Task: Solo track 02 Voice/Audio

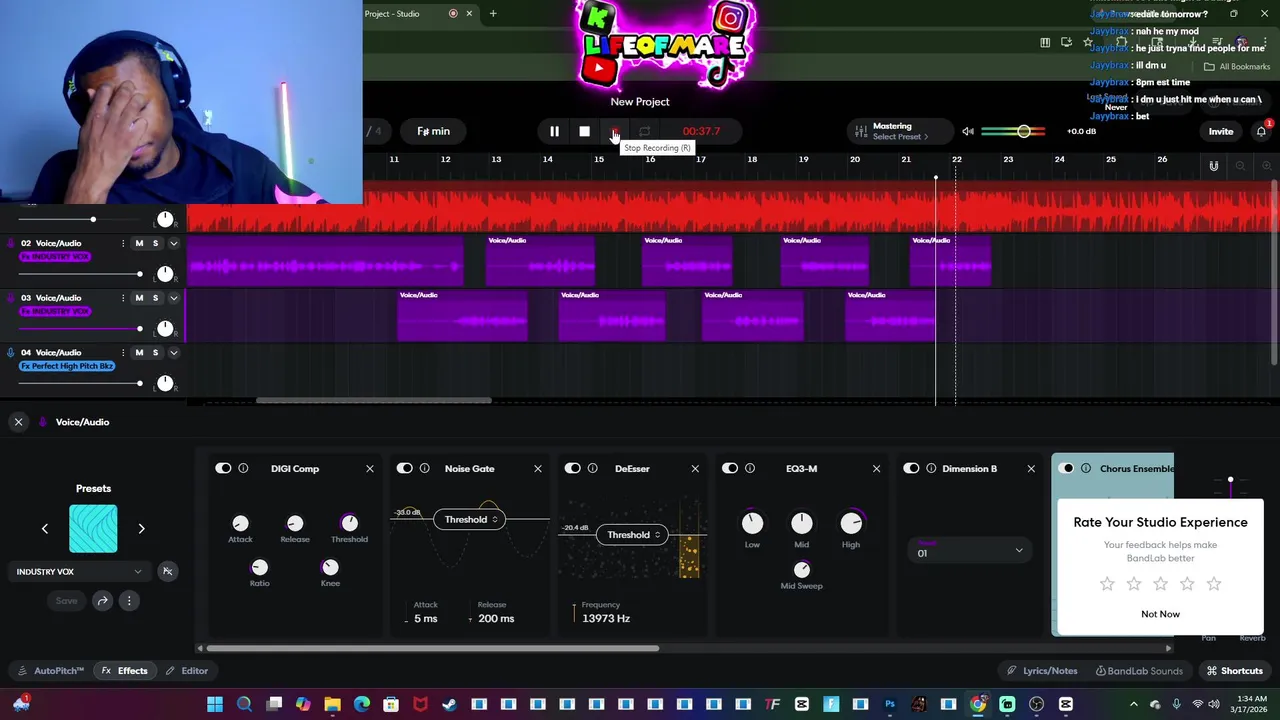Action: 155,243
